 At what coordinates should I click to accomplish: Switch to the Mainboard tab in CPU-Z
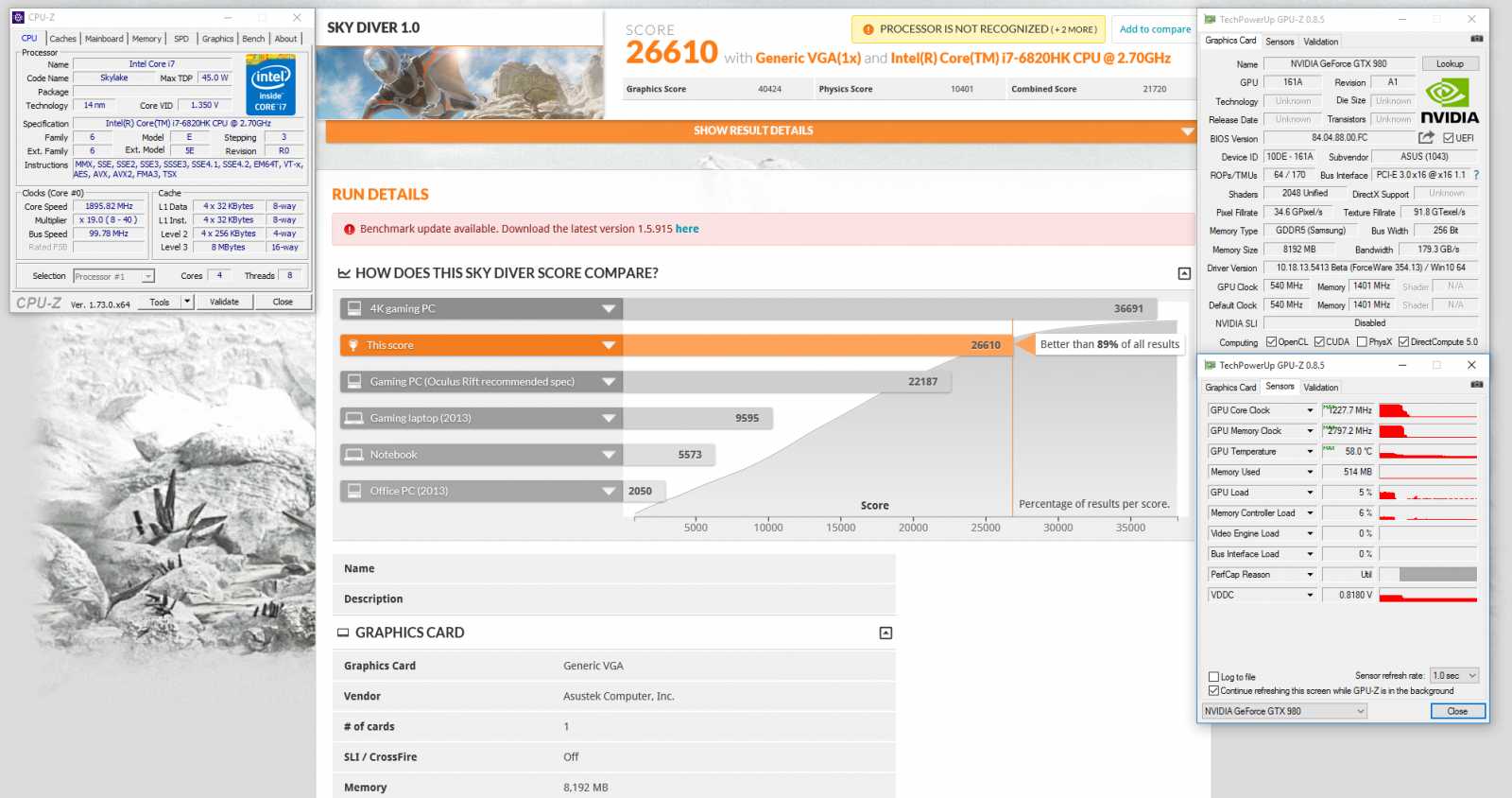point(104,39)
